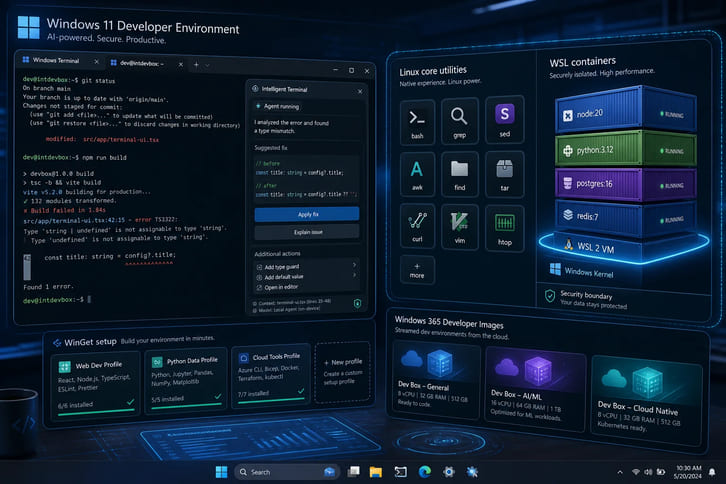
Task: Click the more utilities tile
Action: [x=417, y=270]
